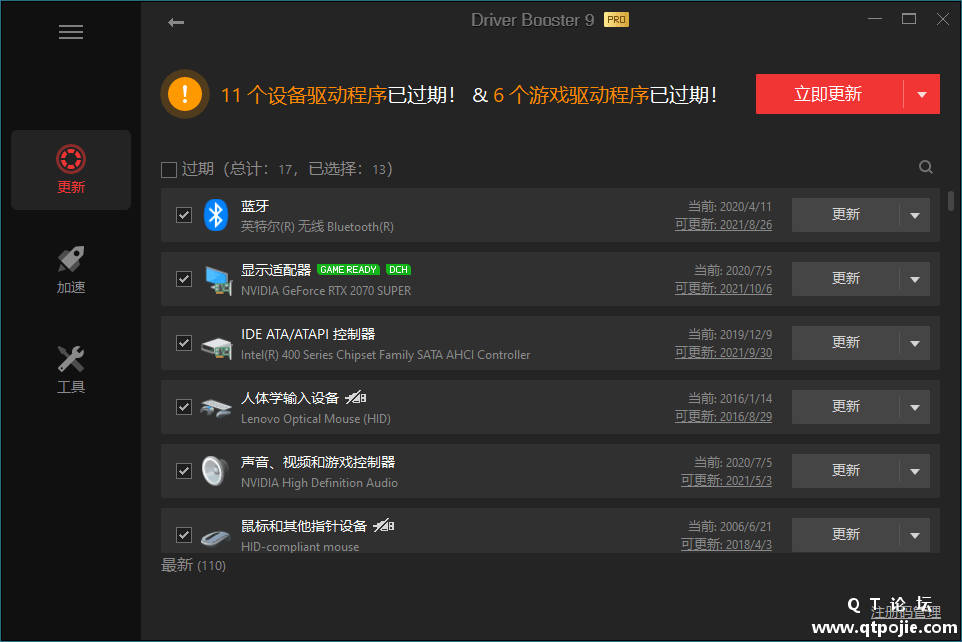Click the Lenovo Optical Mouse device icon
The height and width of the screenshot is (642, 962).
coord(216,408)
